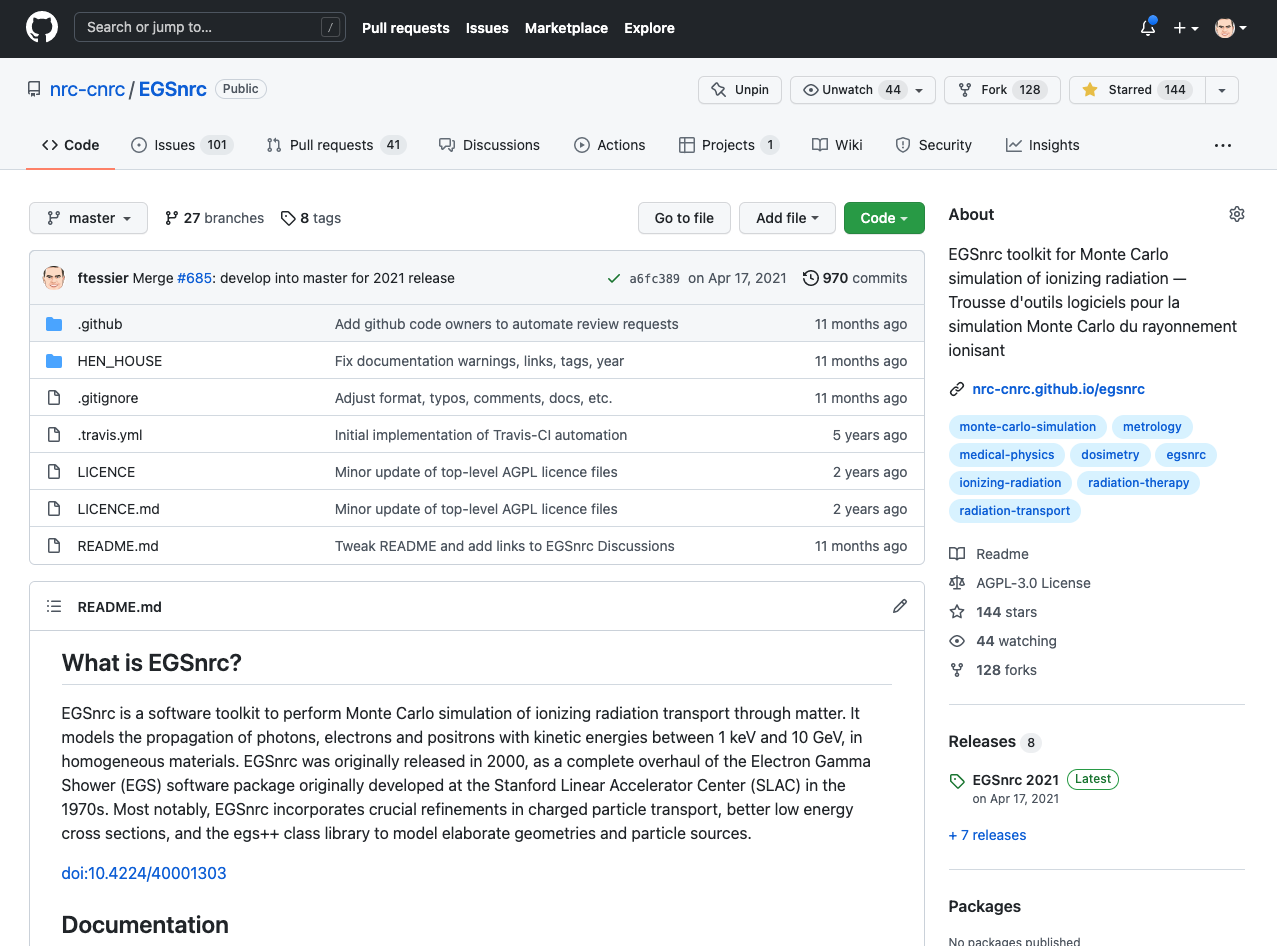Toggle the Starred button
Image resolution: width=1277 pixels, height=946 pixels.
1137,90
